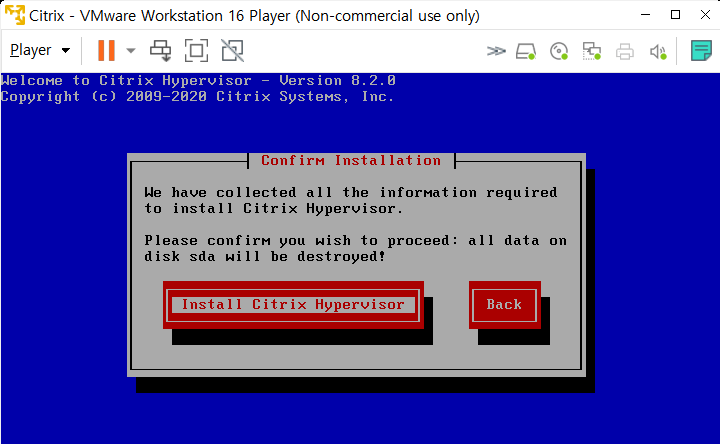Viewport: 720px width, 444px height.
Task: Click the hard disk device icon
Action: point(526,51)
